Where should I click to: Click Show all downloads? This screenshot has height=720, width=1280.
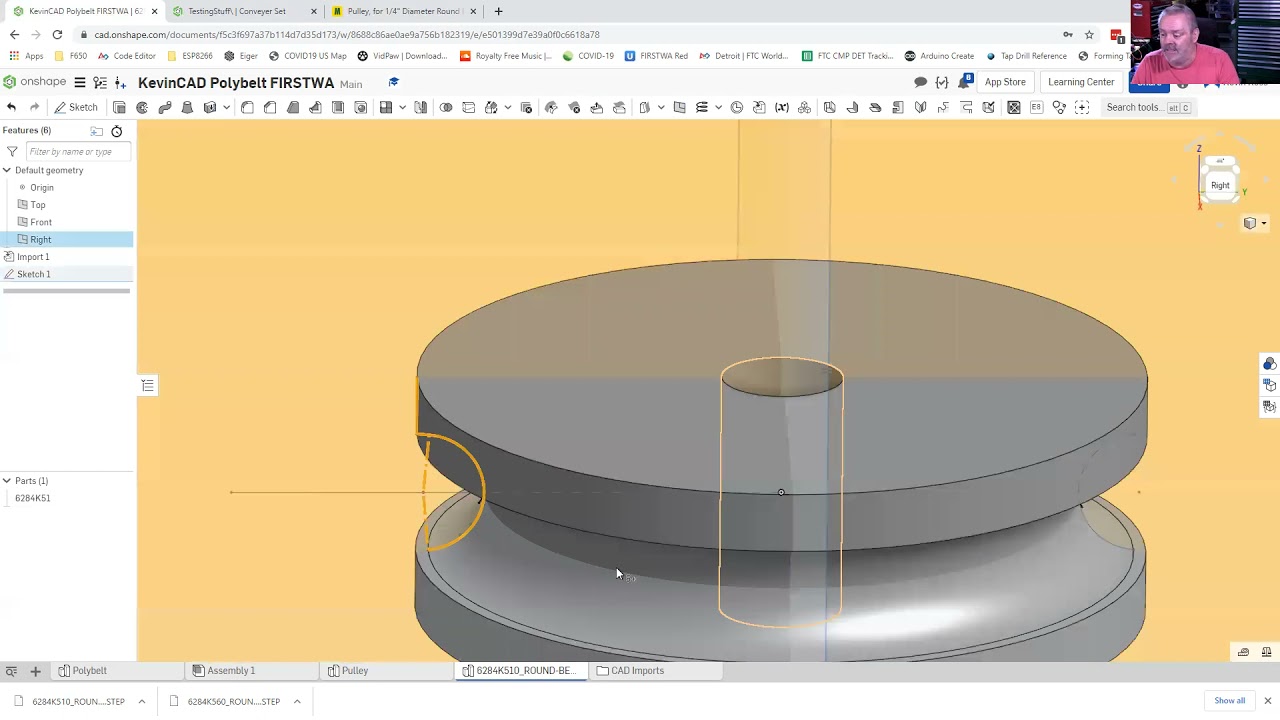(1230, 701)
